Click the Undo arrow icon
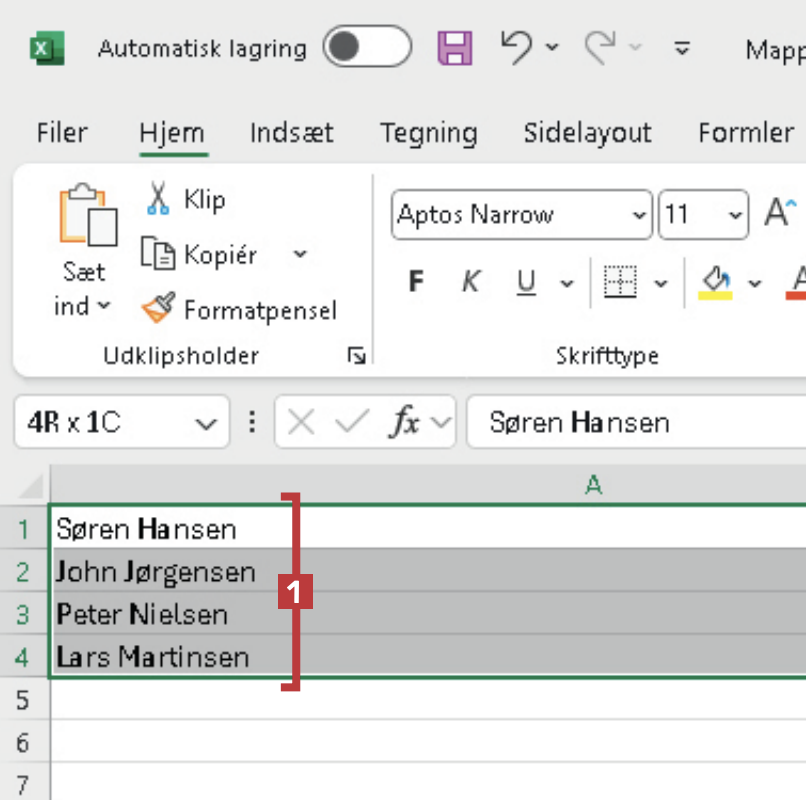The width and height of the screenshot is (806, 800). (517, 48)
